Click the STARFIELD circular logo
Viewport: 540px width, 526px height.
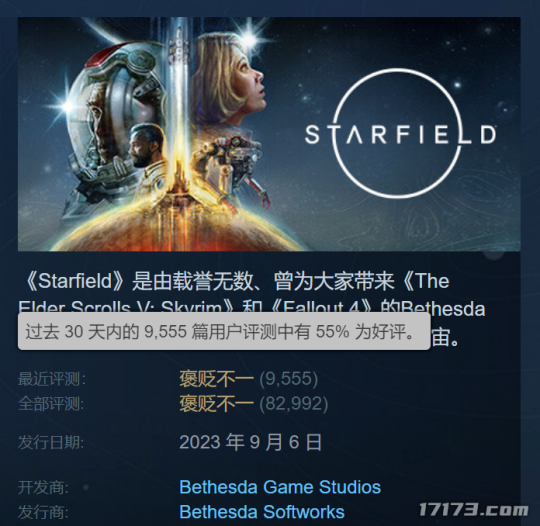pos(400,133)
